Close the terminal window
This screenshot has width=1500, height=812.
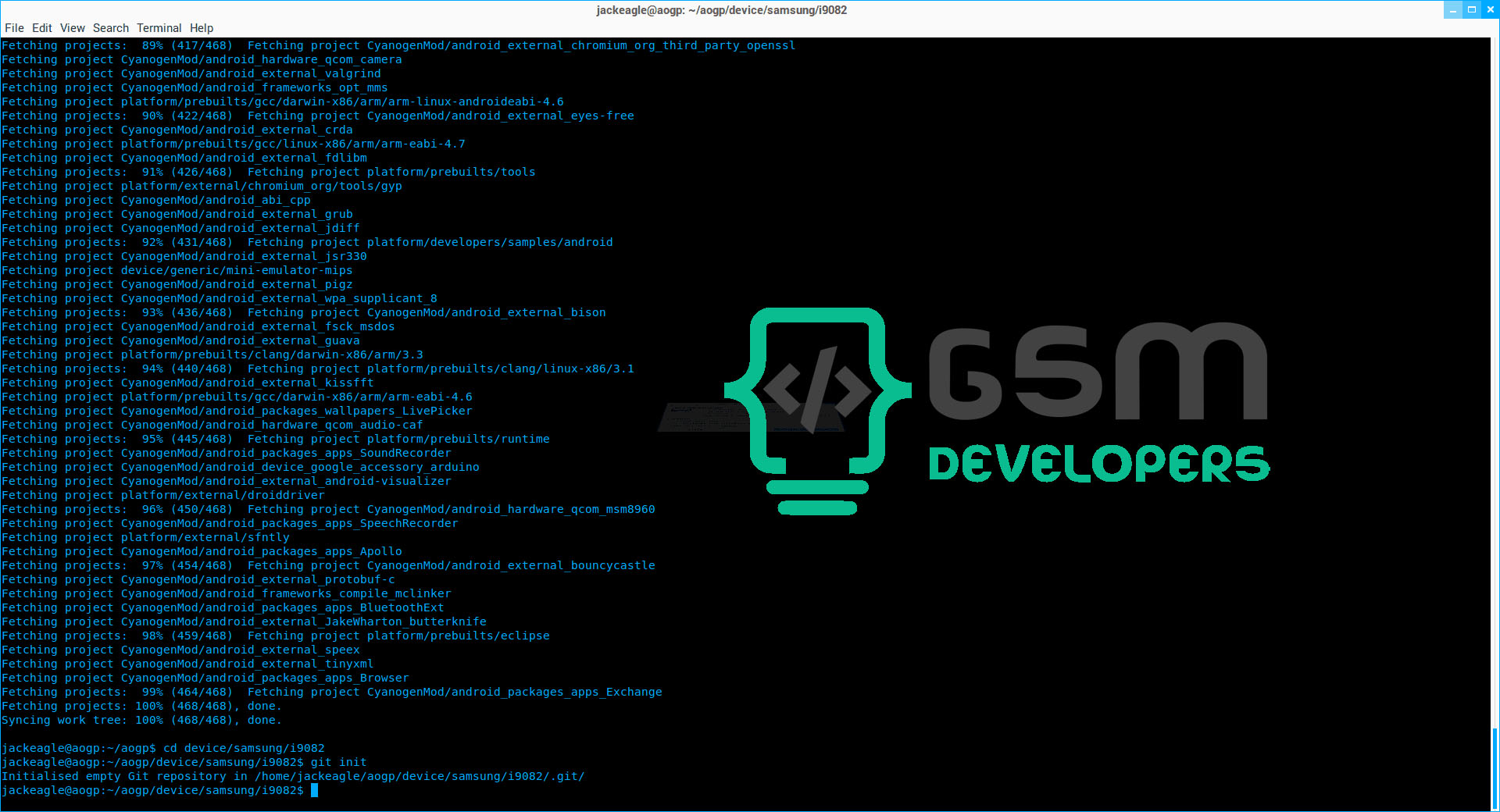coord(1490,9)
